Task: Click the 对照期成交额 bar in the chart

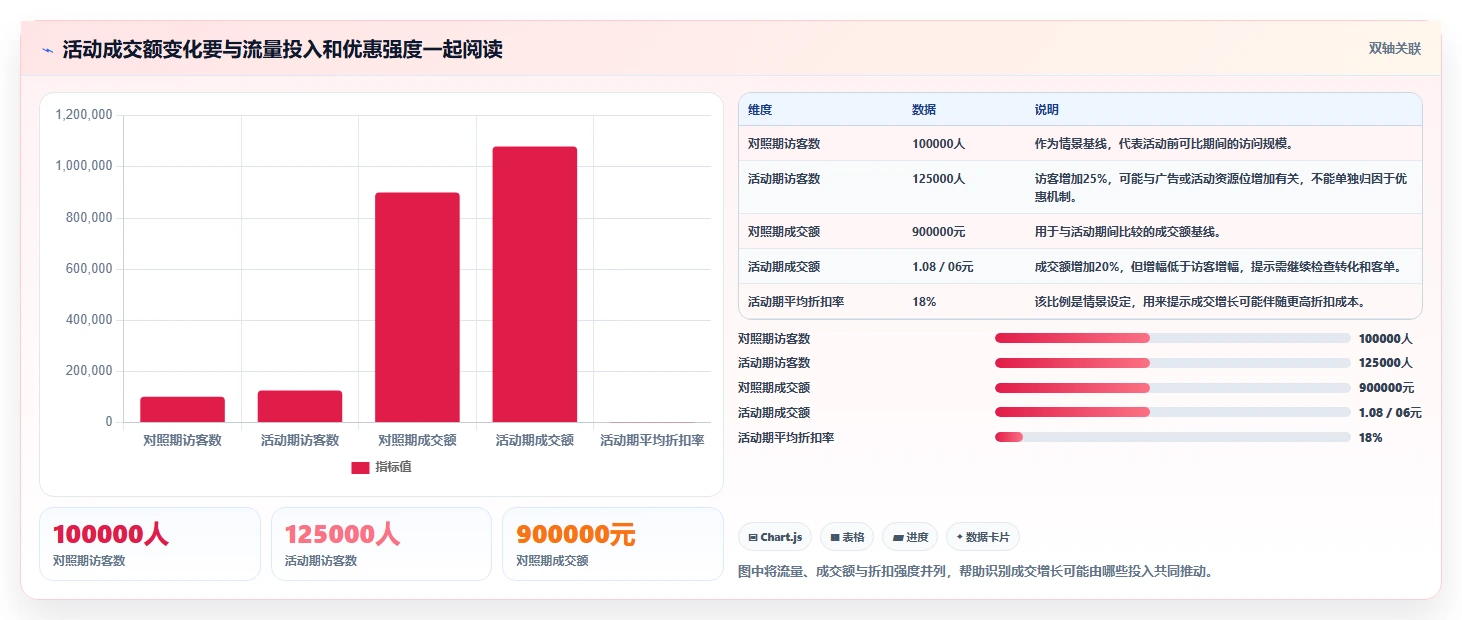Action: click(x=417, y=307)
